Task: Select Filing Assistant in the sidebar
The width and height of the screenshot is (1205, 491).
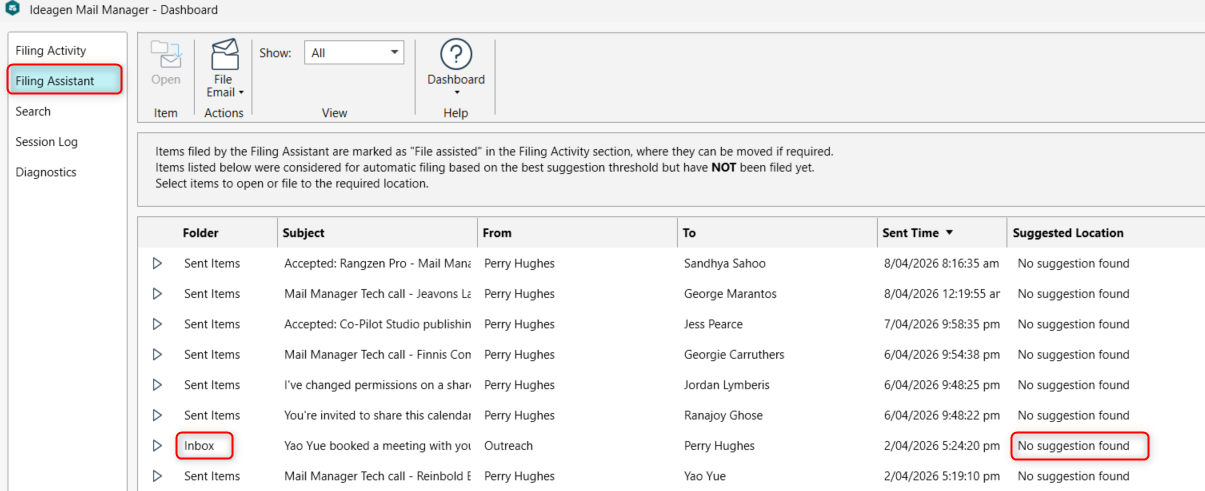Action: pos(55,81)
